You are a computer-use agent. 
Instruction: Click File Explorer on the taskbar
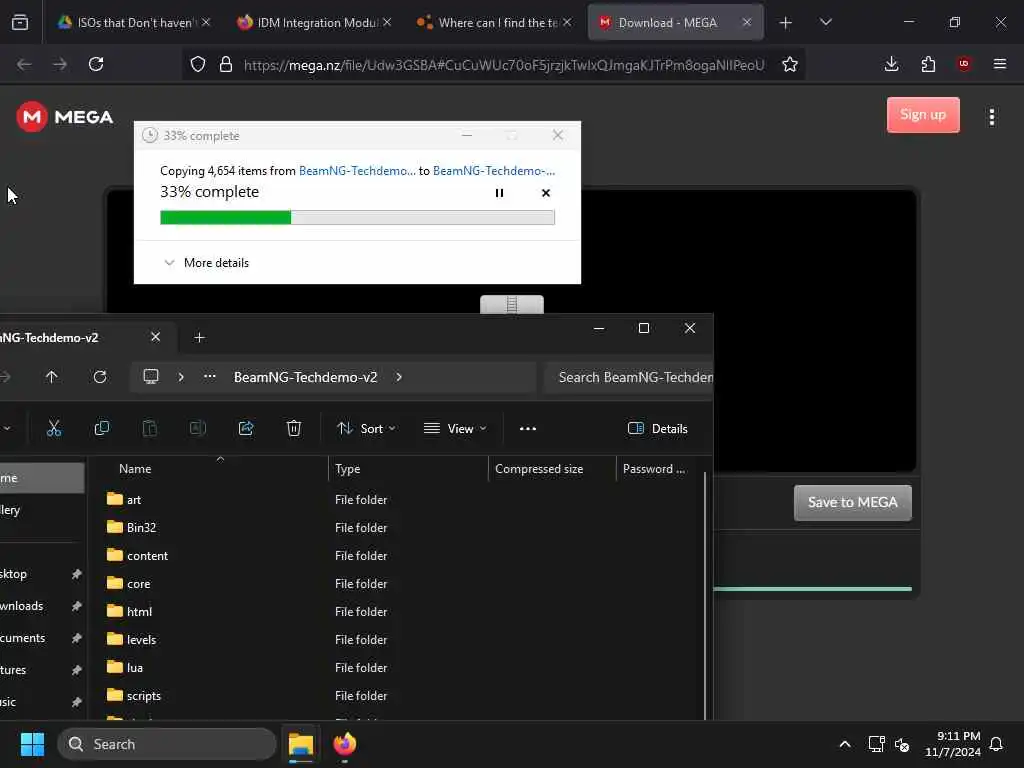(300, 744)
